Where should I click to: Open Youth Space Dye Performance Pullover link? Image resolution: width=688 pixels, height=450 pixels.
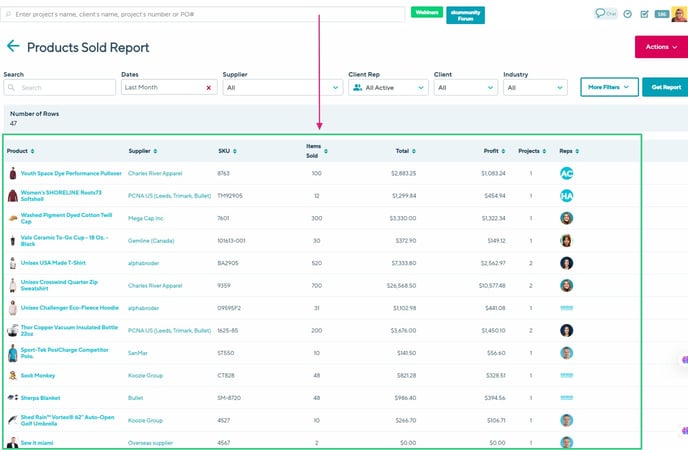click(x=70, y=173)
